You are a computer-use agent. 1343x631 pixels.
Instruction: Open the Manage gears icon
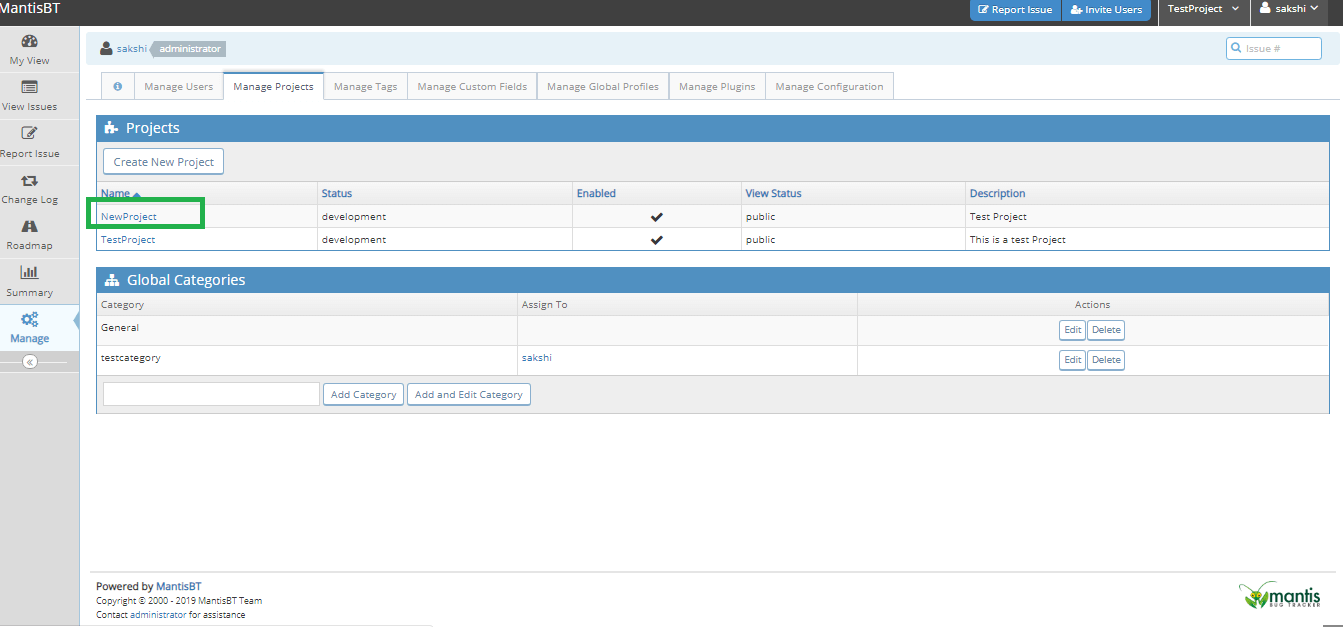coord(29,319)
